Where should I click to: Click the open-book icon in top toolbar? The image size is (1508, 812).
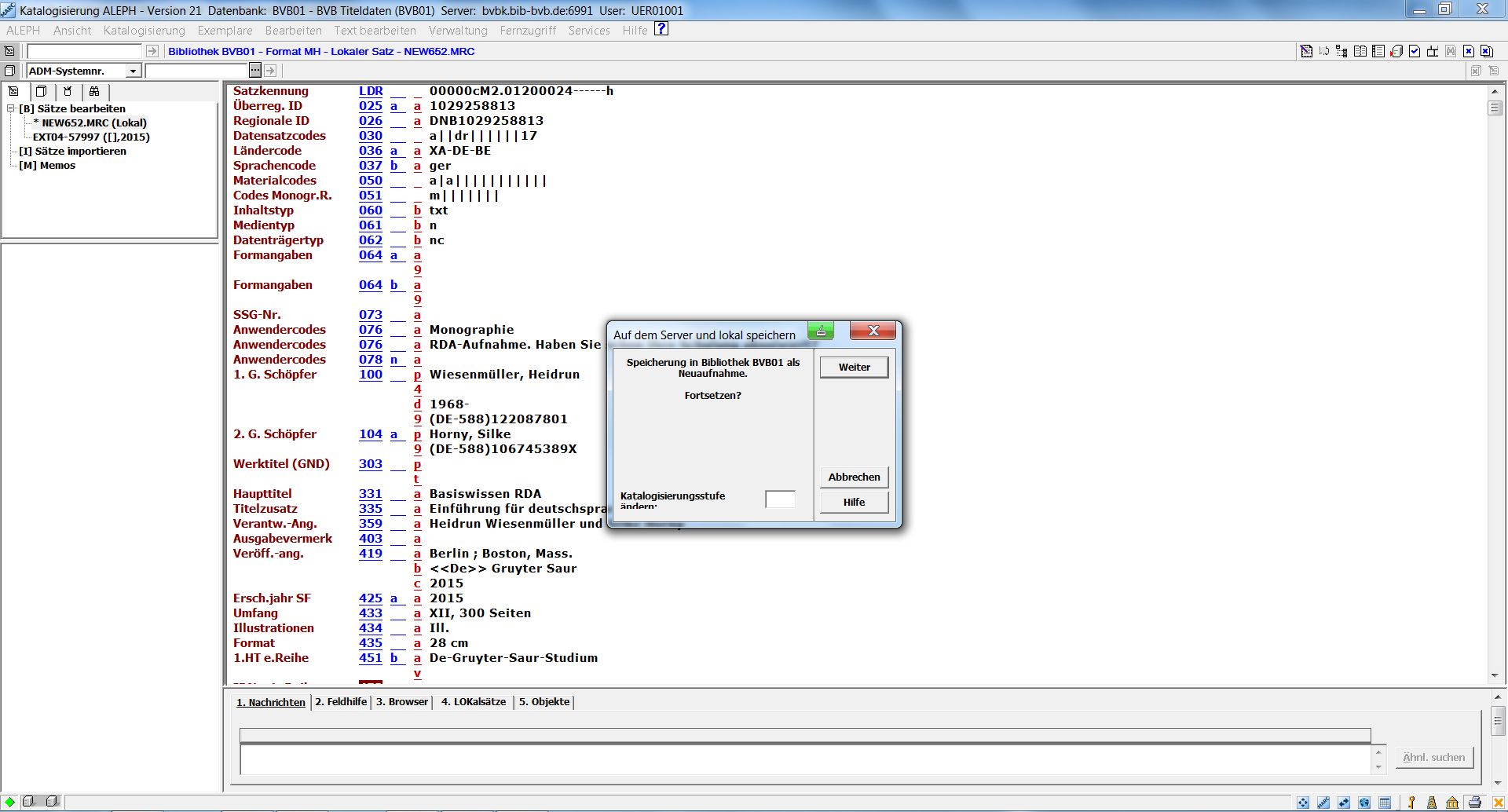1360,52
